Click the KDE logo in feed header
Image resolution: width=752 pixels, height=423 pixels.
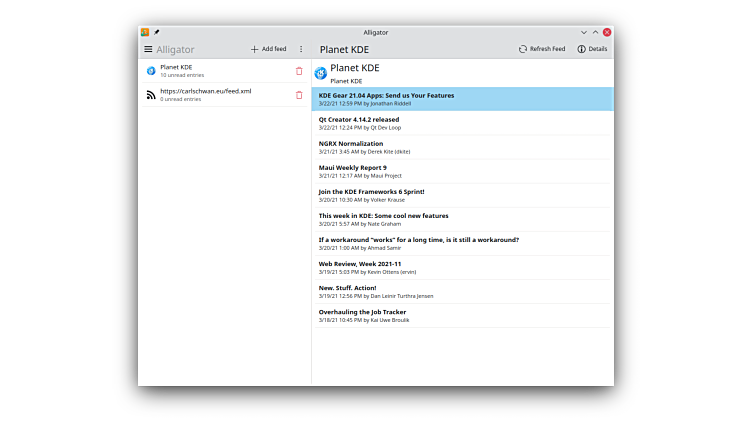click(x=321, y=73)
